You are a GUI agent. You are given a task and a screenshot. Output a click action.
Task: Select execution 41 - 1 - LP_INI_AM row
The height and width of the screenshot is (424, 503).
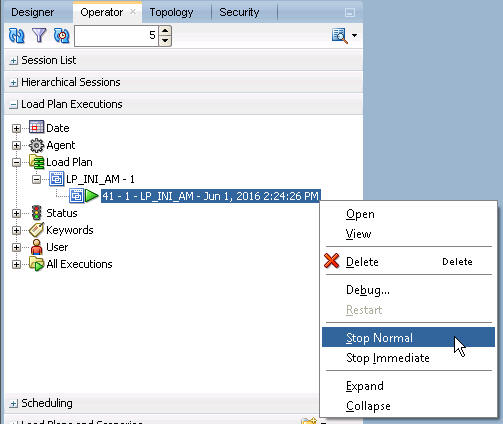tap(211, 196)
